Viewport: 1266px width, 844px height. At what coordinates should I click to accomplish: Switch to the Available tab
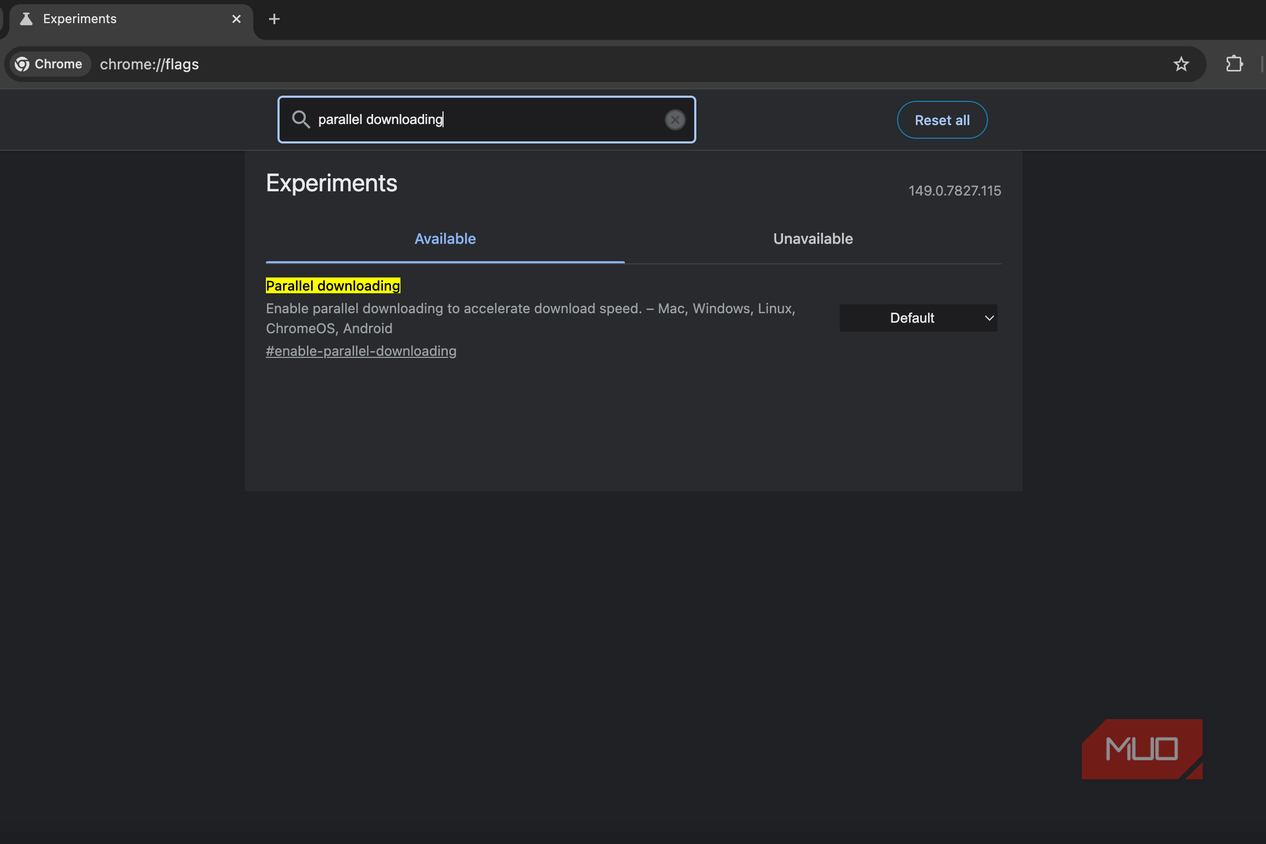pyautogui.click(x=445, y=239)
